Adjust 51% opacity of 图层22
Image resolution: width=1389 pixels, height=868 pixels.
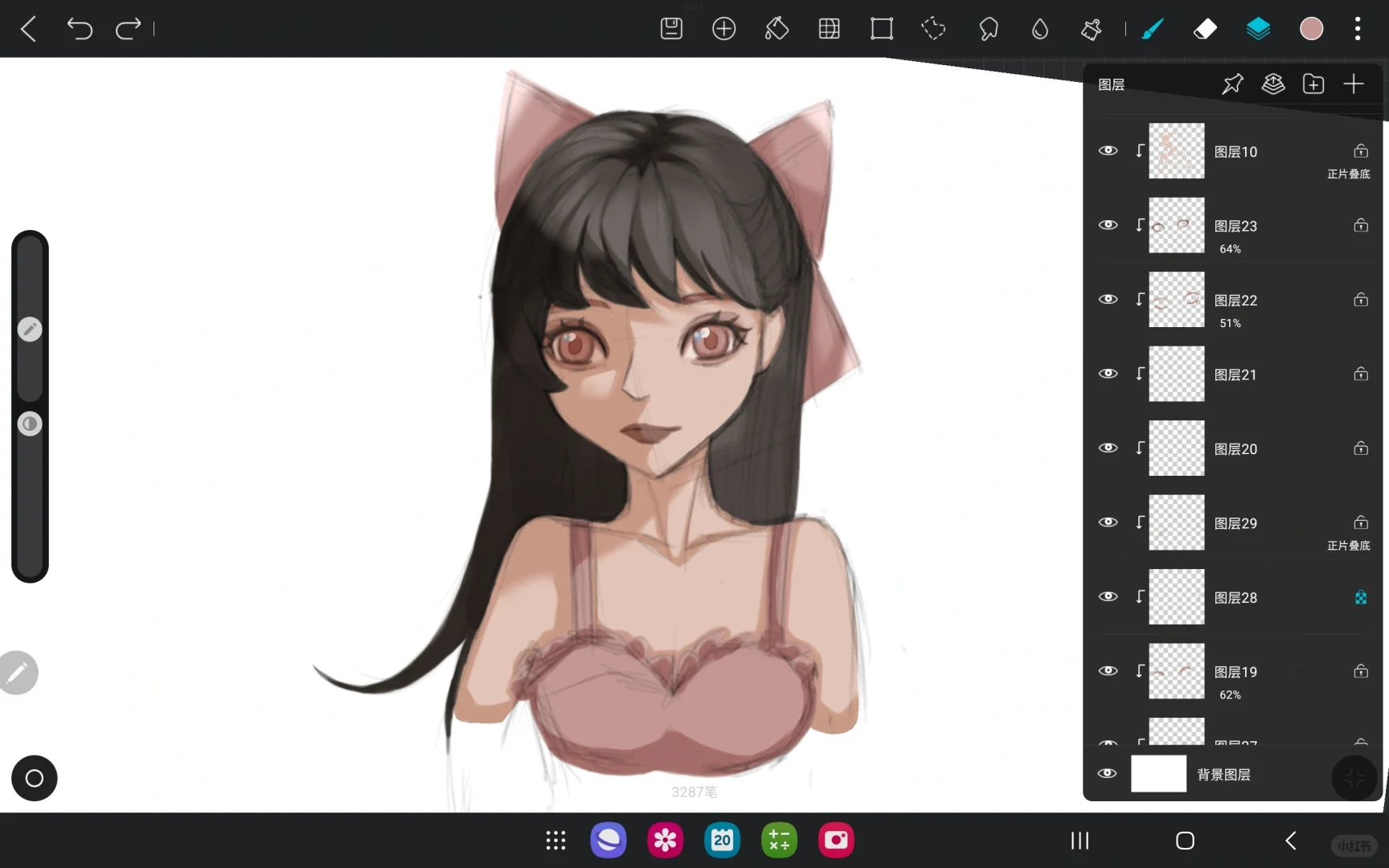(x=1230, y=323)
